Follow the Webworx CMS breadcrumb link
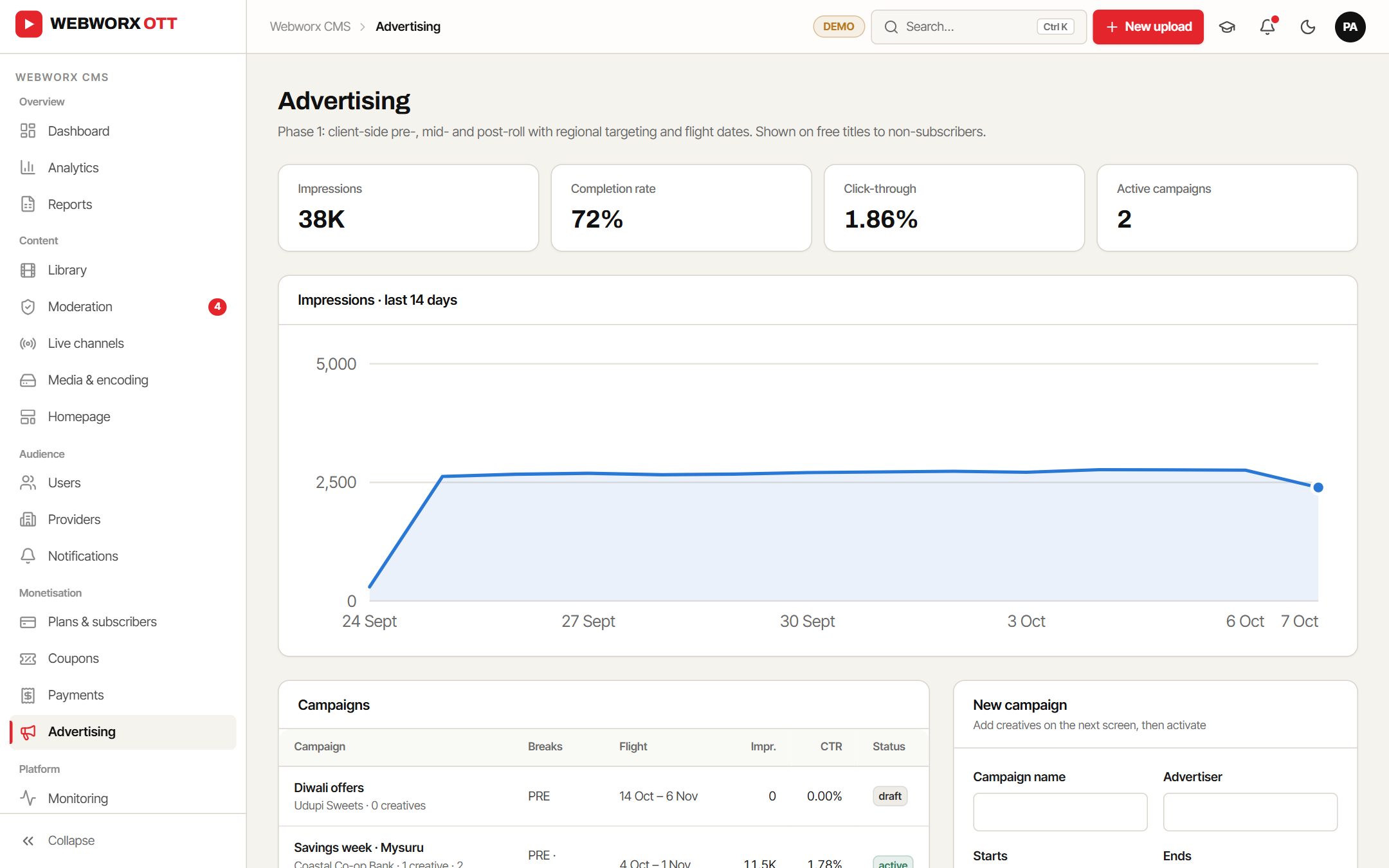The height and width of the screenshot is (868, 1389). 310,26
